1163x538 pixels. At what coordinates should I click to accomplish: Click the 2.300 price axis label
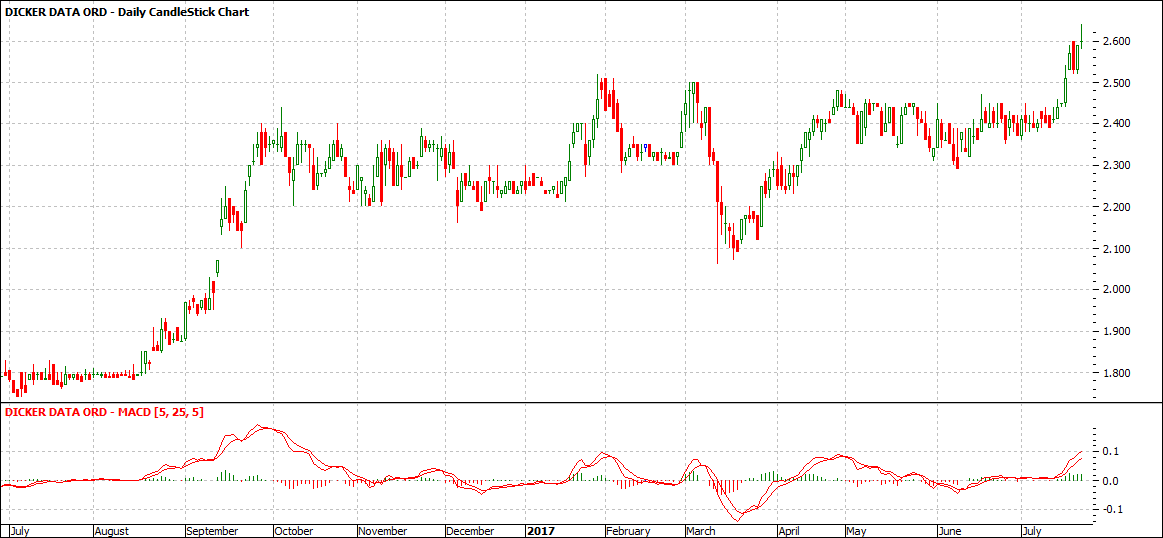tap(1114, 165)
